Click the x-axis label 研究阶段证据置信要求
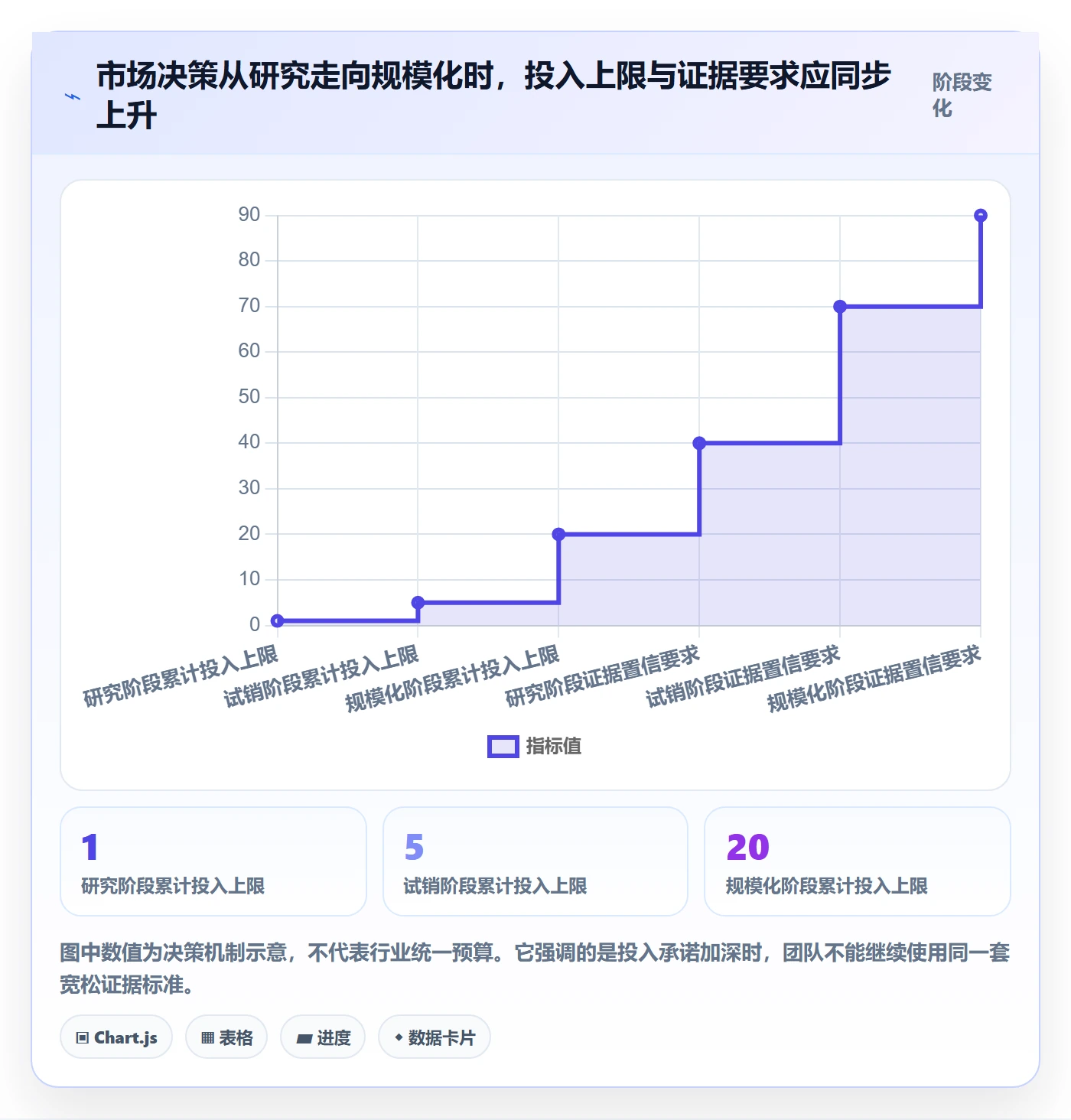 (603, 676)
